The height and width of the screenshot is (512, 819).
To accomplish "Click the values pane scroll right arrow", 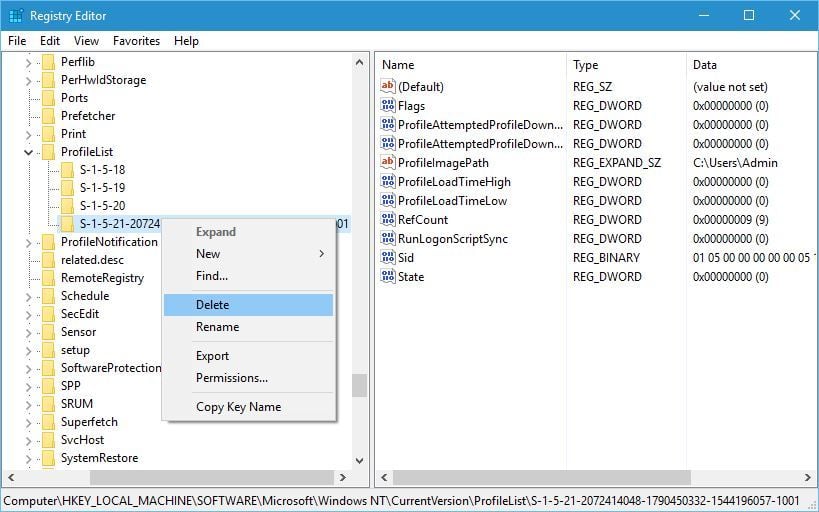I will pyautogui.click(x=808, y=477).
